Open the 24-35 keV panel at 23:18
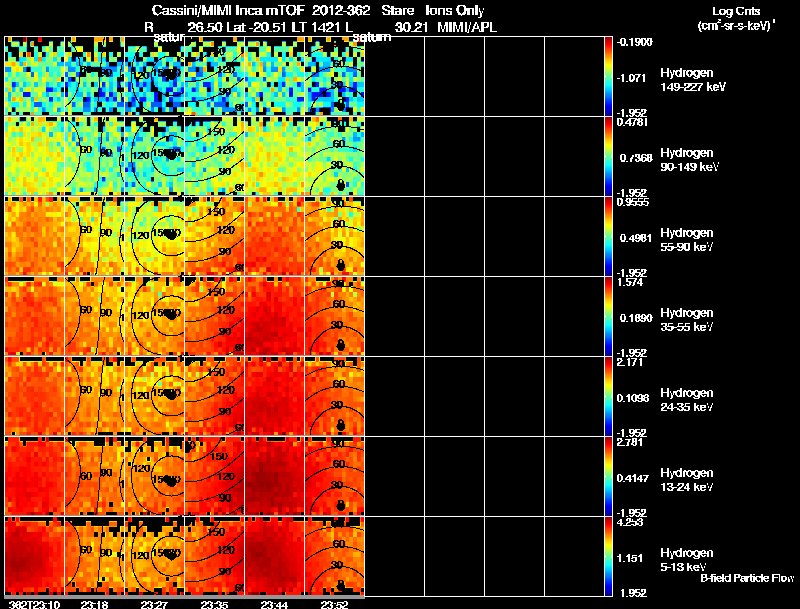The image size is (800, 609). click(x=94, y=396)
